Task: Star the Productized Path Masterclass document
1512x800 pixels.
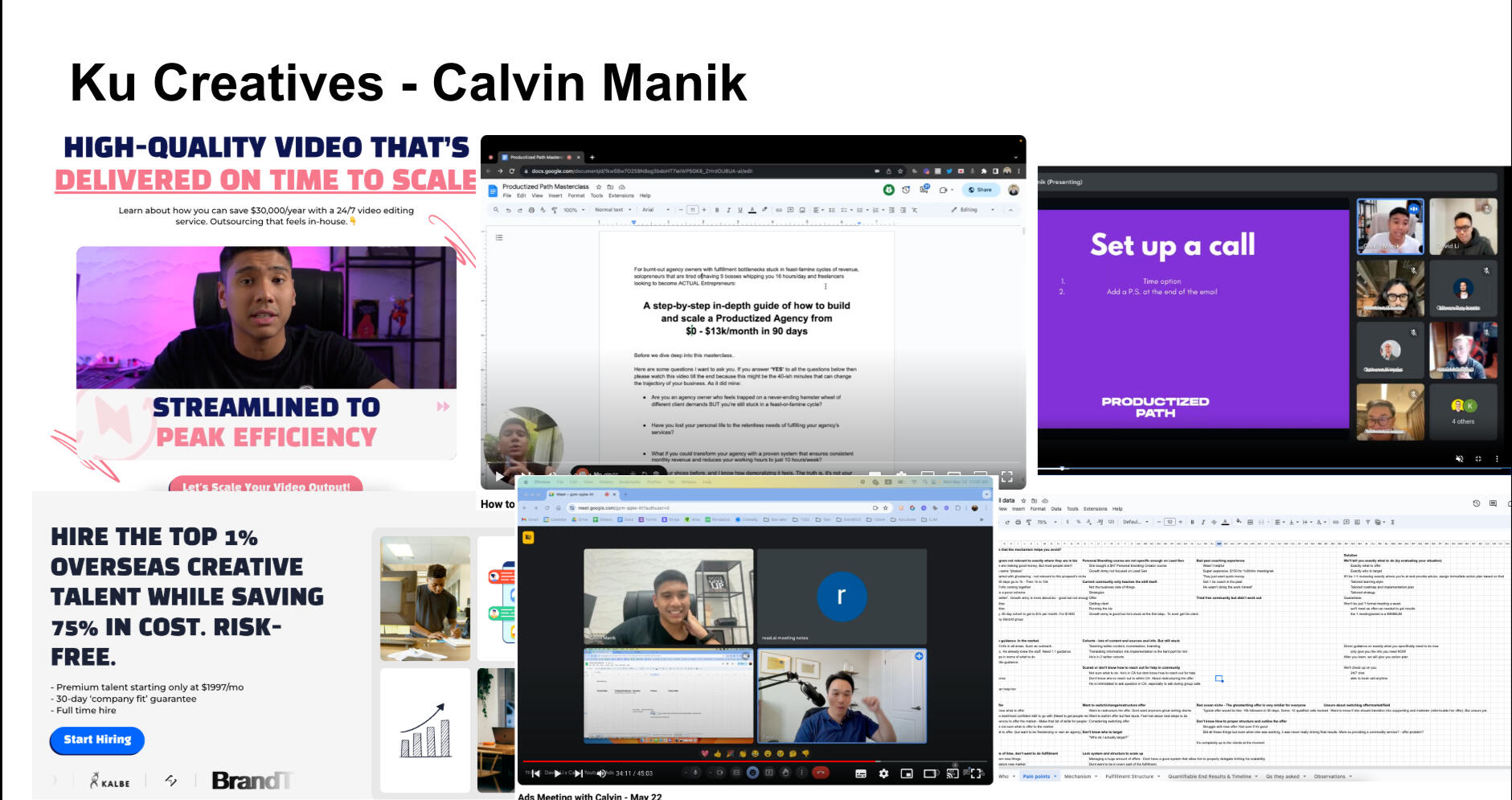Action: (x=599, y=187)
